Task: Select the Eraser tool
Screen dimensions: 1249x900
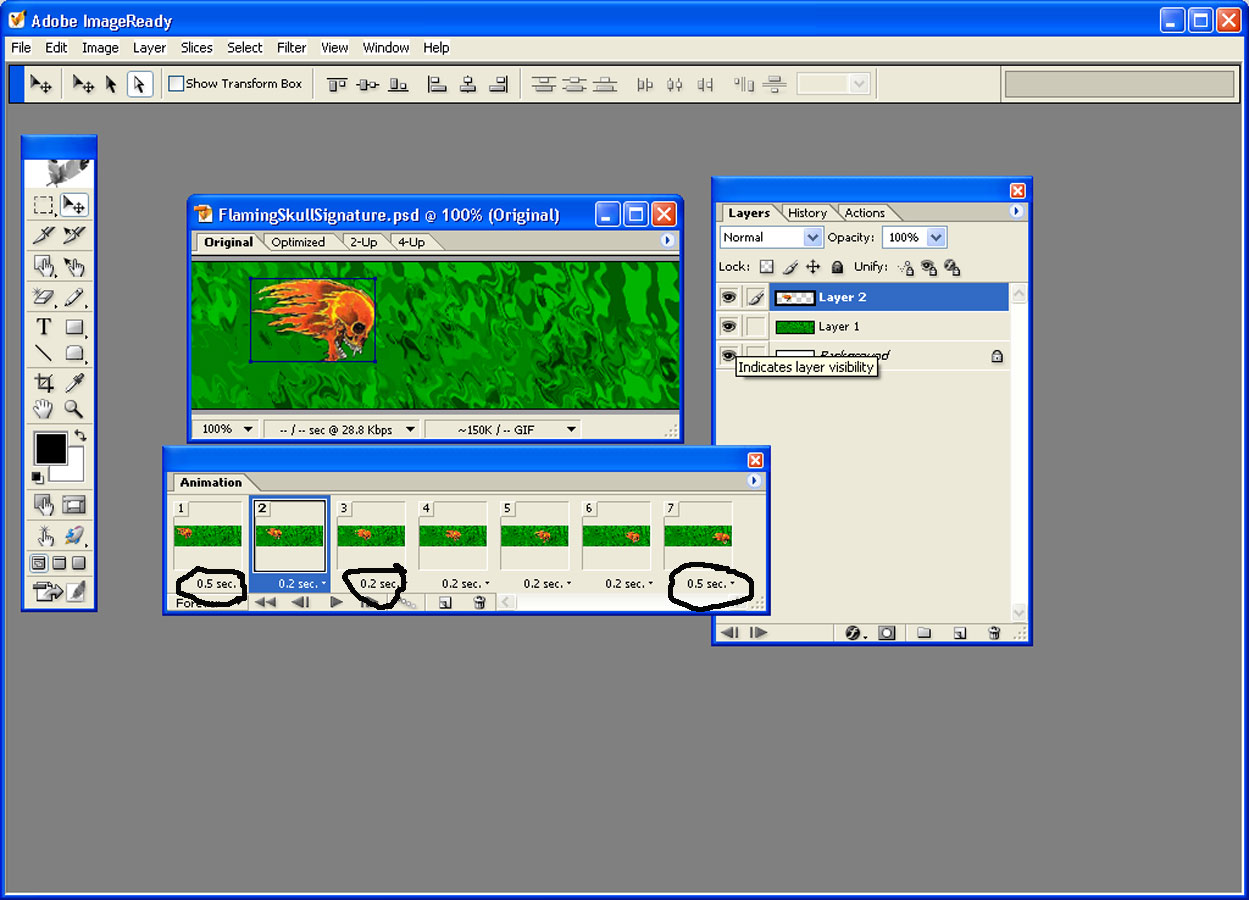Action: click(x=44, y=297)
